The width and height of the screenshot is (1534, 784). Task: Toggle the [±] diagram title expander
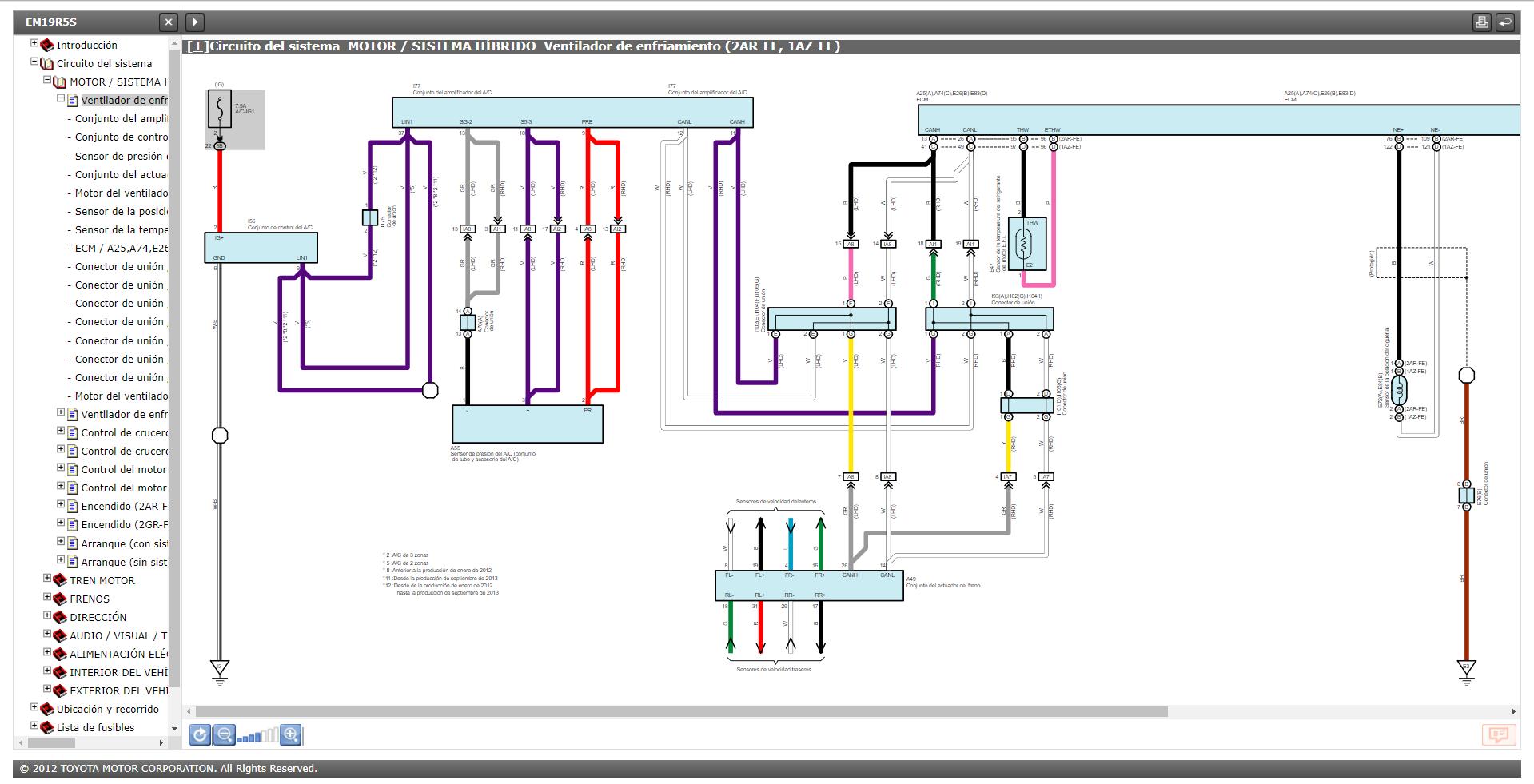tap(197, 46)
